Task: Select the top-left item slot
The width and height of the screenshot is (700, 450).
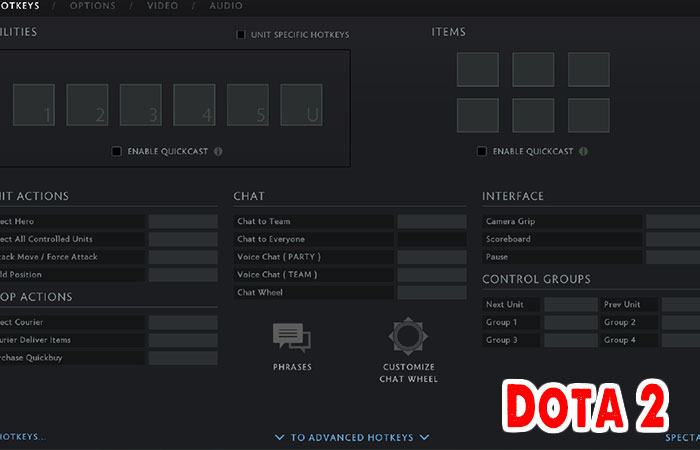Action: coord(477,69)
